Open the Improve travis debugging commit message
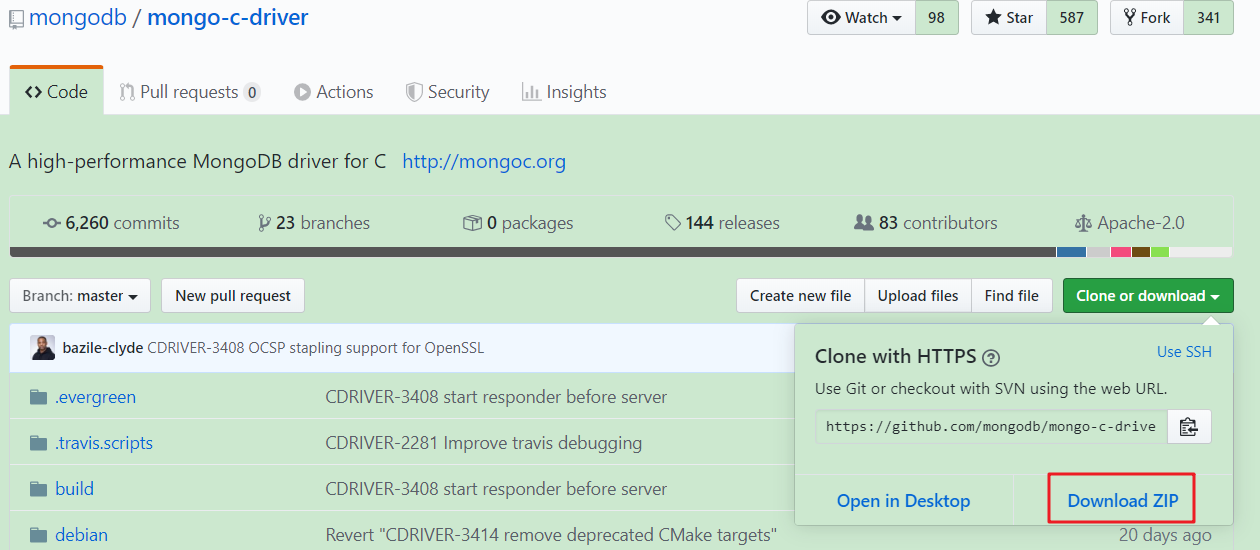The height and width of the screenshot is (550, 1260). coord(484,443)
